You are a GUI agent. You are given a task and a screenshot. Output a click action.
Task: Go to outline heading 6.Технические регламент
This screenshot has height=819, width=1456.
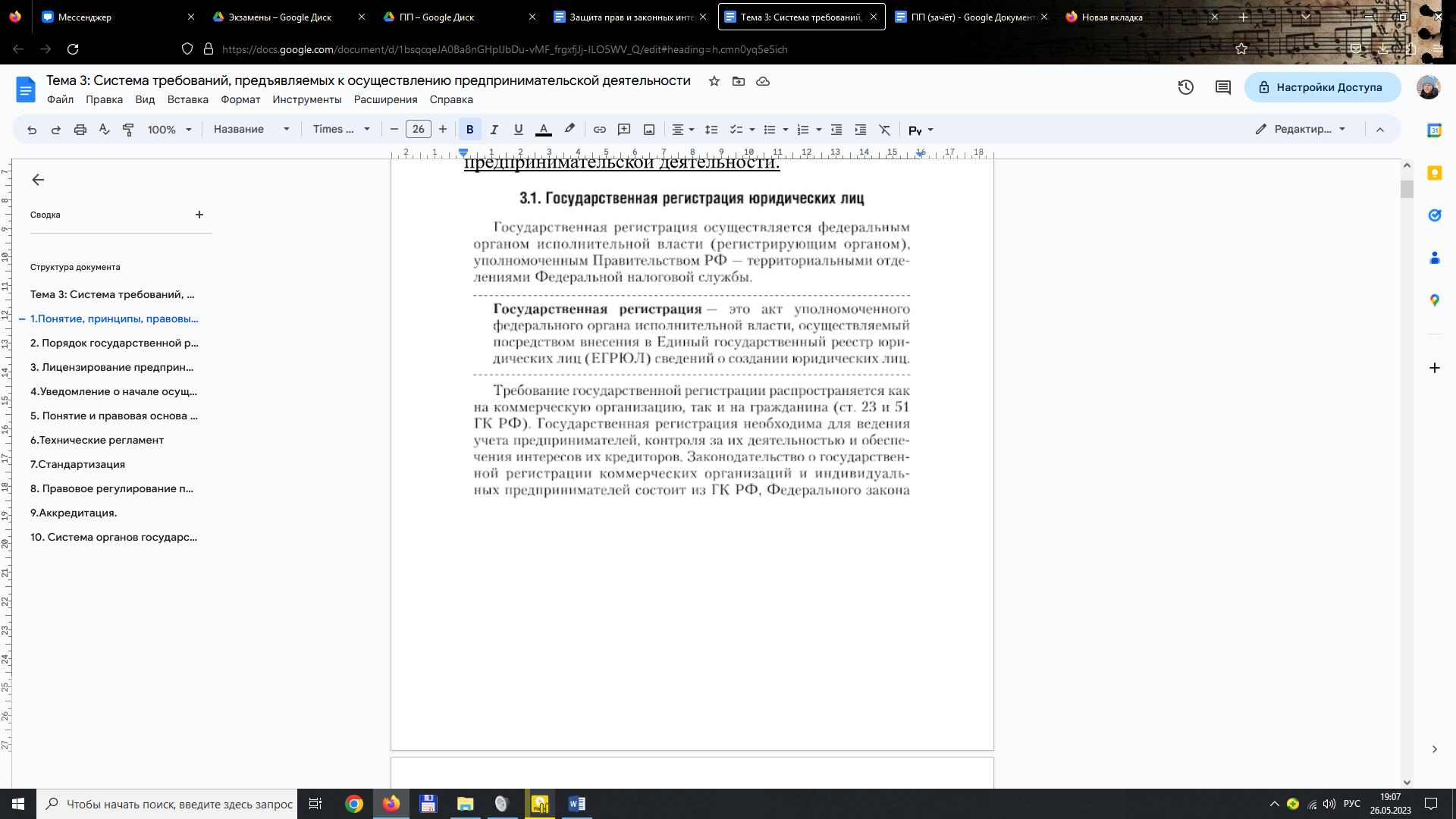[x=97, y=440]
